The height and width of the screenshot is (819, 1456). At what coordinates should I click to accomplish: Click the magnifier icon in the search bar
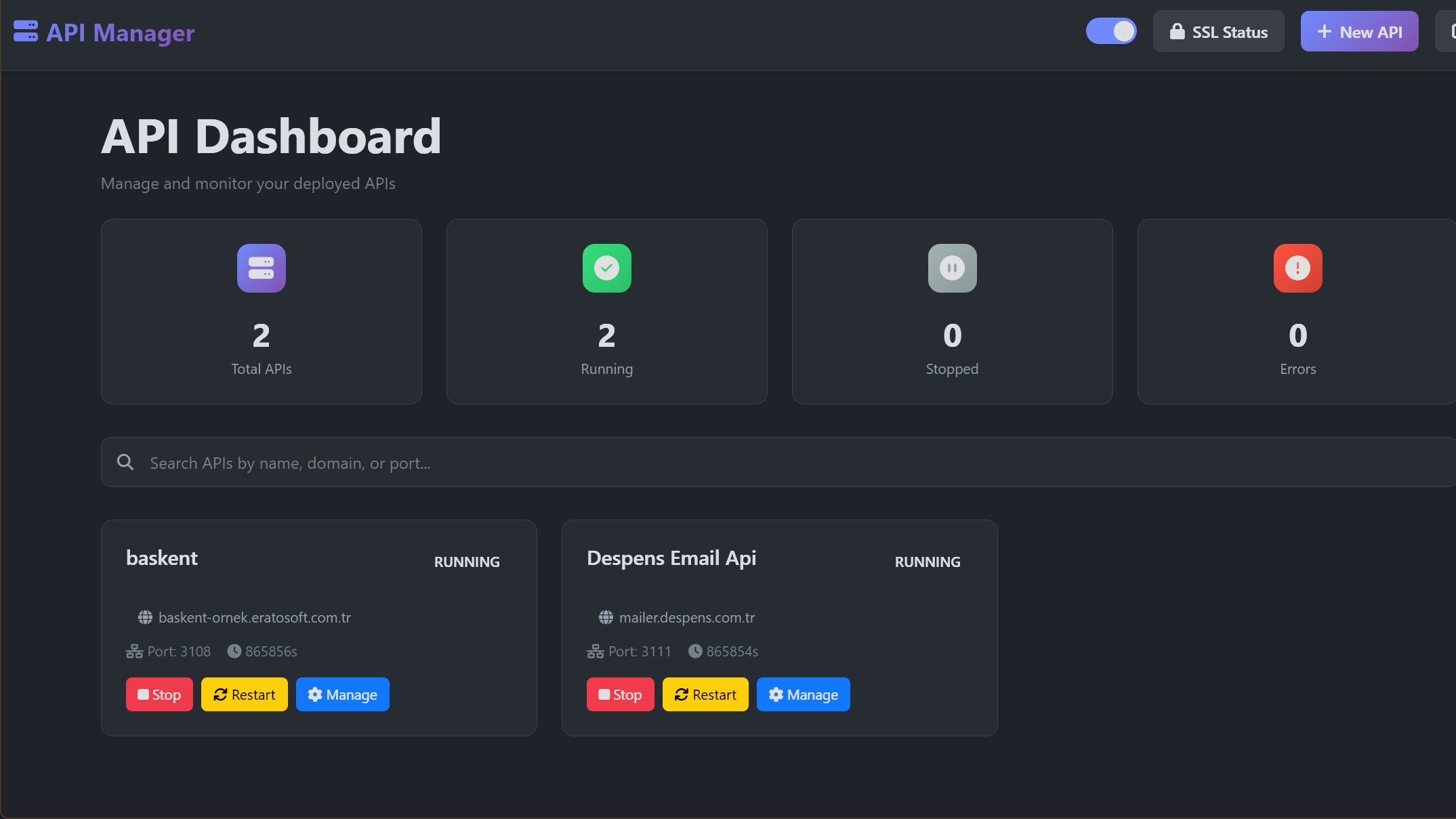point(125,462)
